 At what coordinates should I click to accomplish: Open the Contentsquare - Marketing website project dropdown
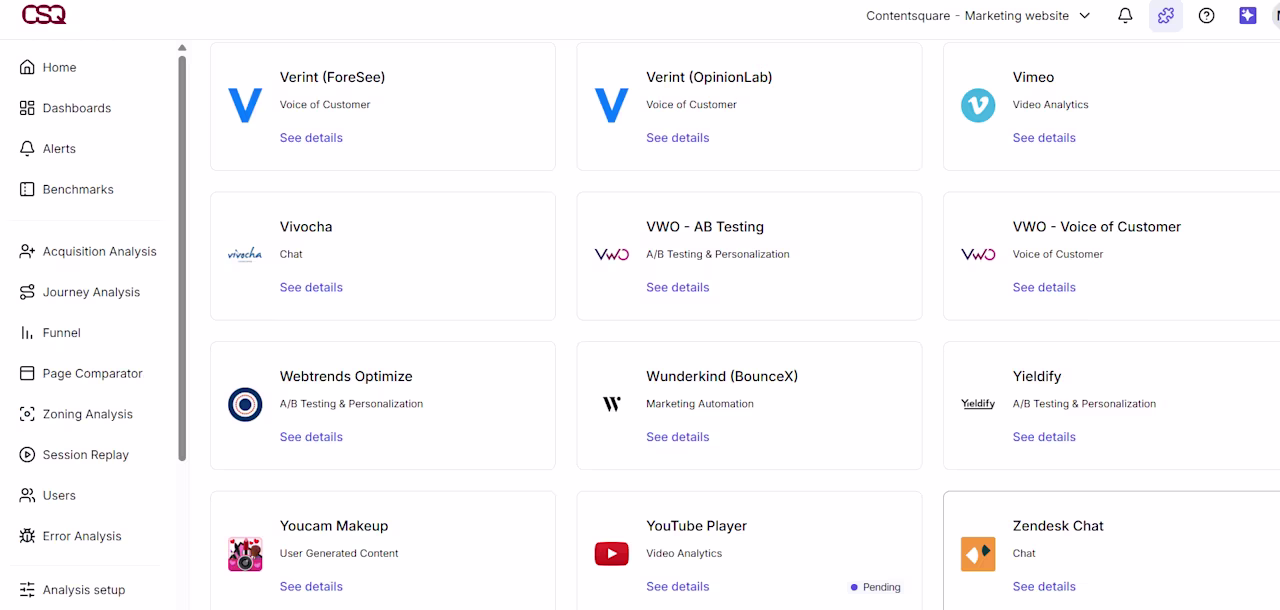(x=978, y=16)
